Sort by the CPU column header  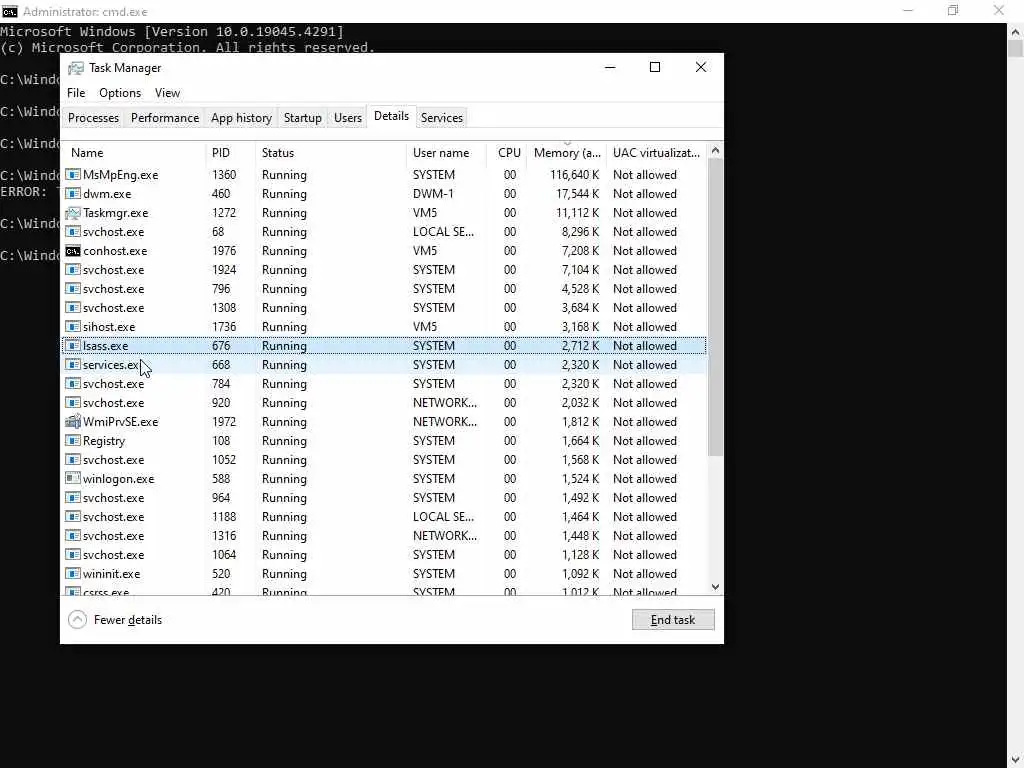click(x=507, y=153)
